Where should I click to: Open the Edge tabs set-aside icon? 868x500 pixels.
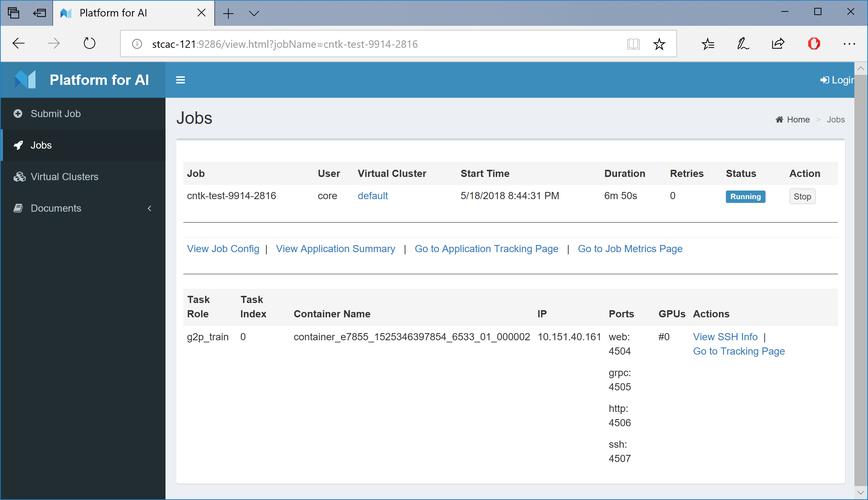pyautogui.click(x=14, y=13)
